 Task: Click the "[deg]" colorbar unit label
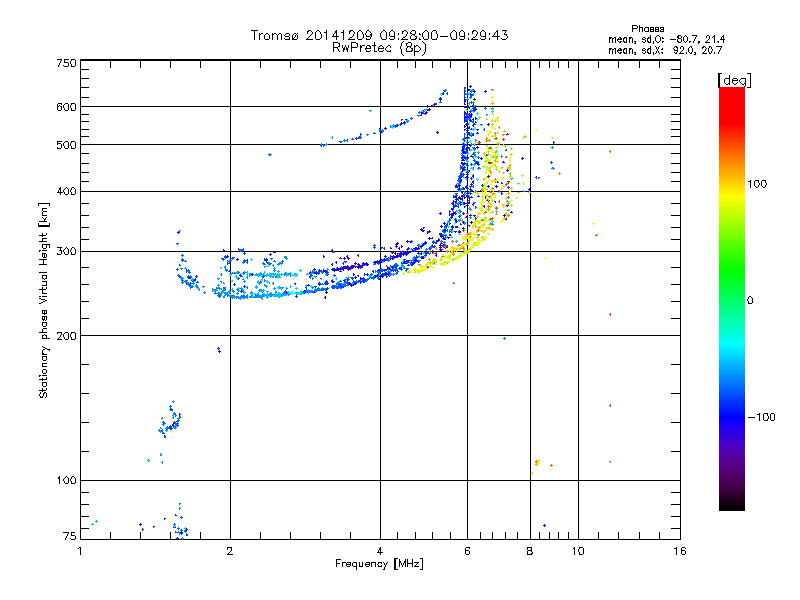click(x=734, y=80)
